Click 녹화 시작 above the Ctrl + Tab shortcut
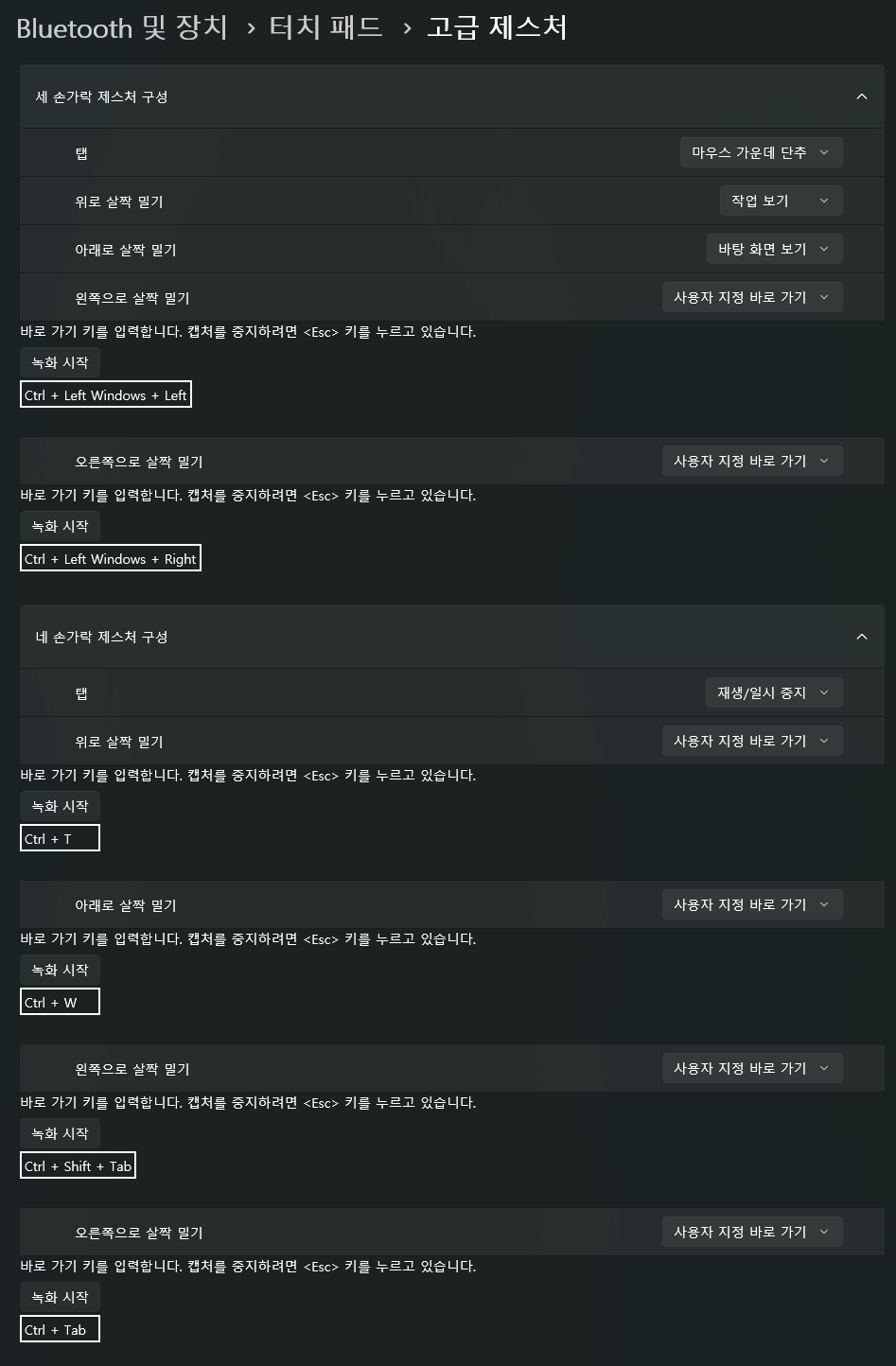Viewport: 896px width, 1366px height. [60, 1297]
